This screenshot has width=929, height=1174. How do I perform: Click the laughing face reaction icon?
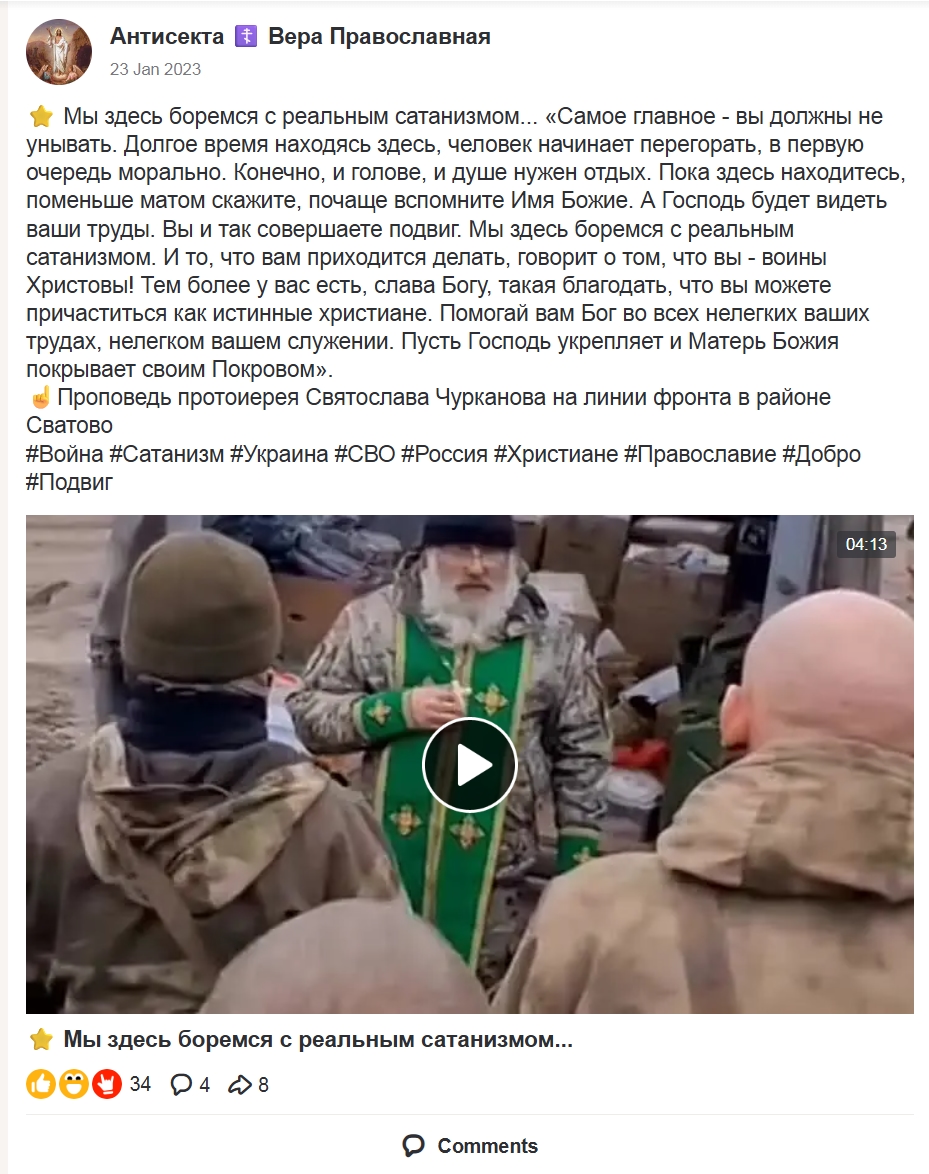73,1083
